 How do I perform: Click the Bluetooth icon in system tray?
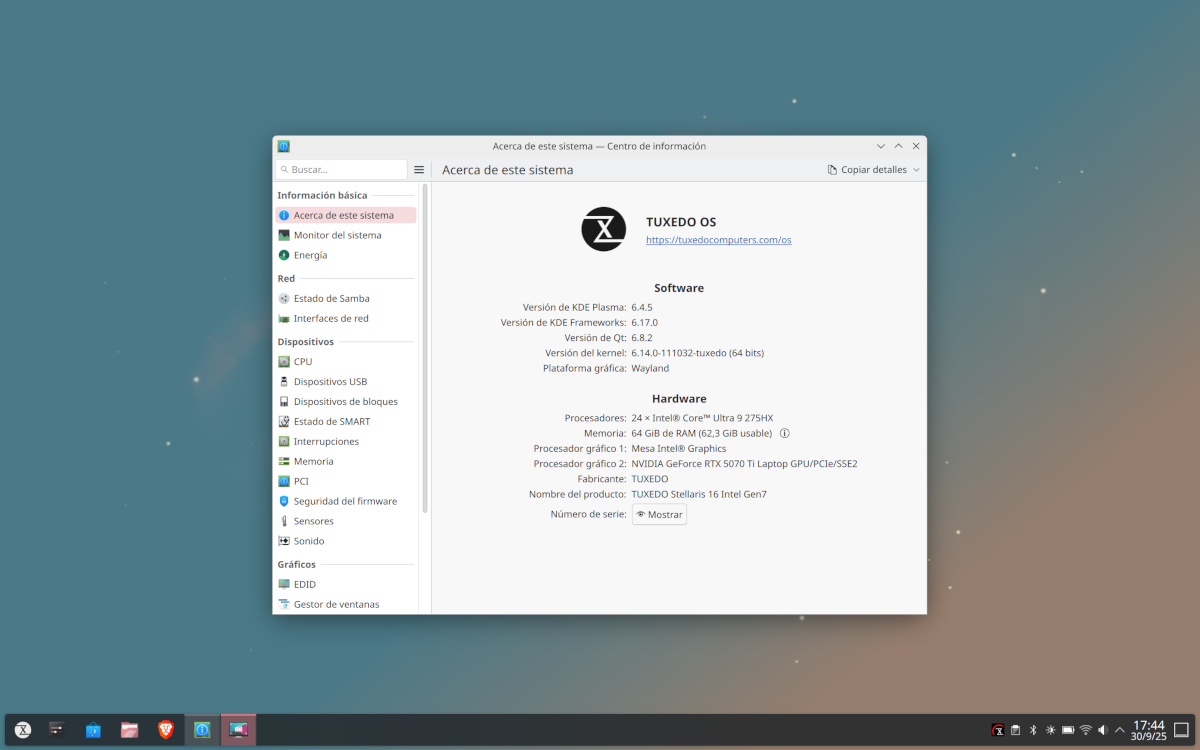pyautogui.click(x=1033, y=730)
